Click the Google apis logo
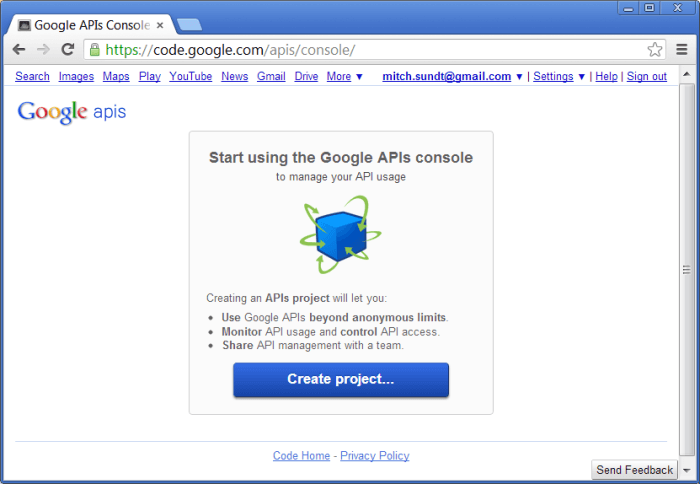The width and height of the screenshot is (700, 484). [72, 112]
